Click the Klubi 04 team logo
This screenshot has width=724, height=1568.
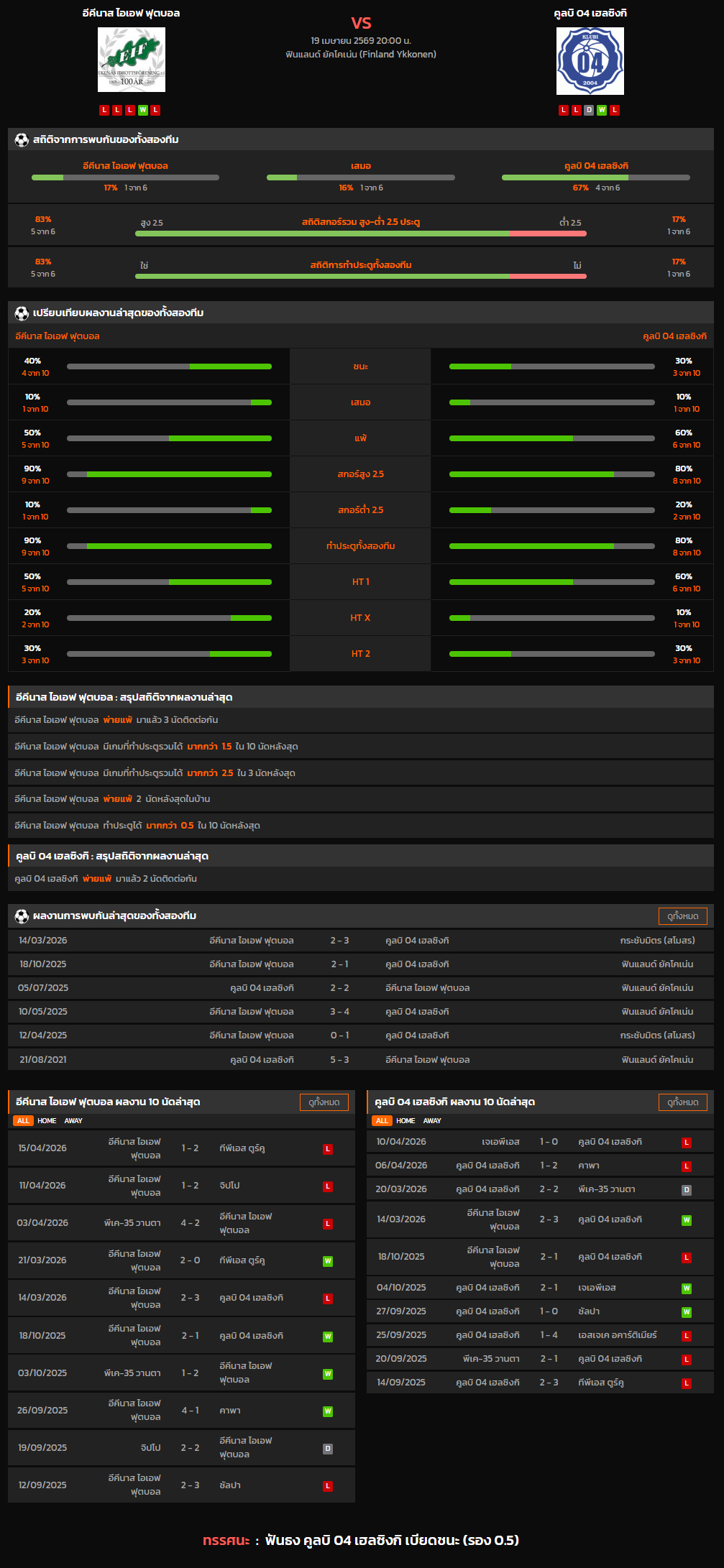(590, 61)
